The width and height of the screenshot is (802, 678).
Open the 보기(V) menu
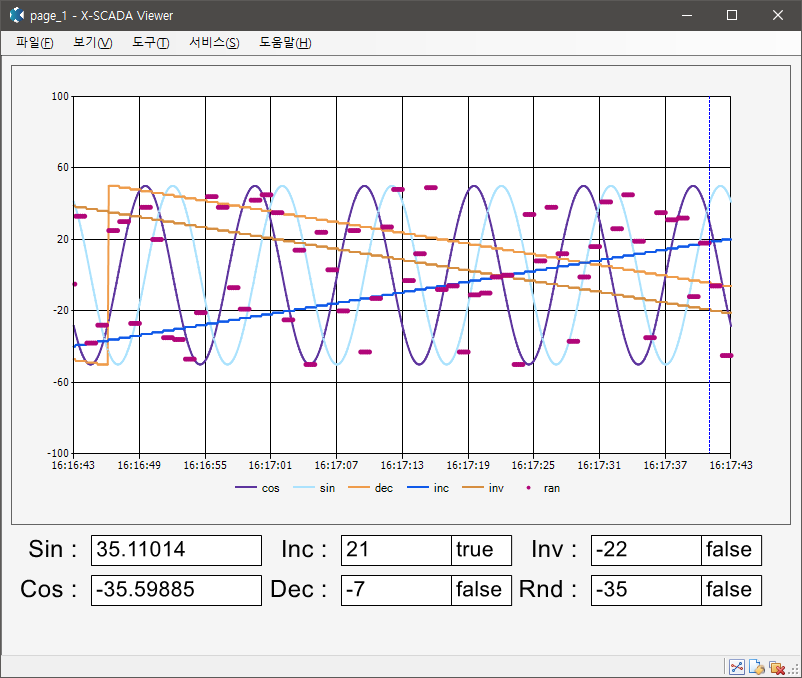pyautogui.click(x=93, y=42)
